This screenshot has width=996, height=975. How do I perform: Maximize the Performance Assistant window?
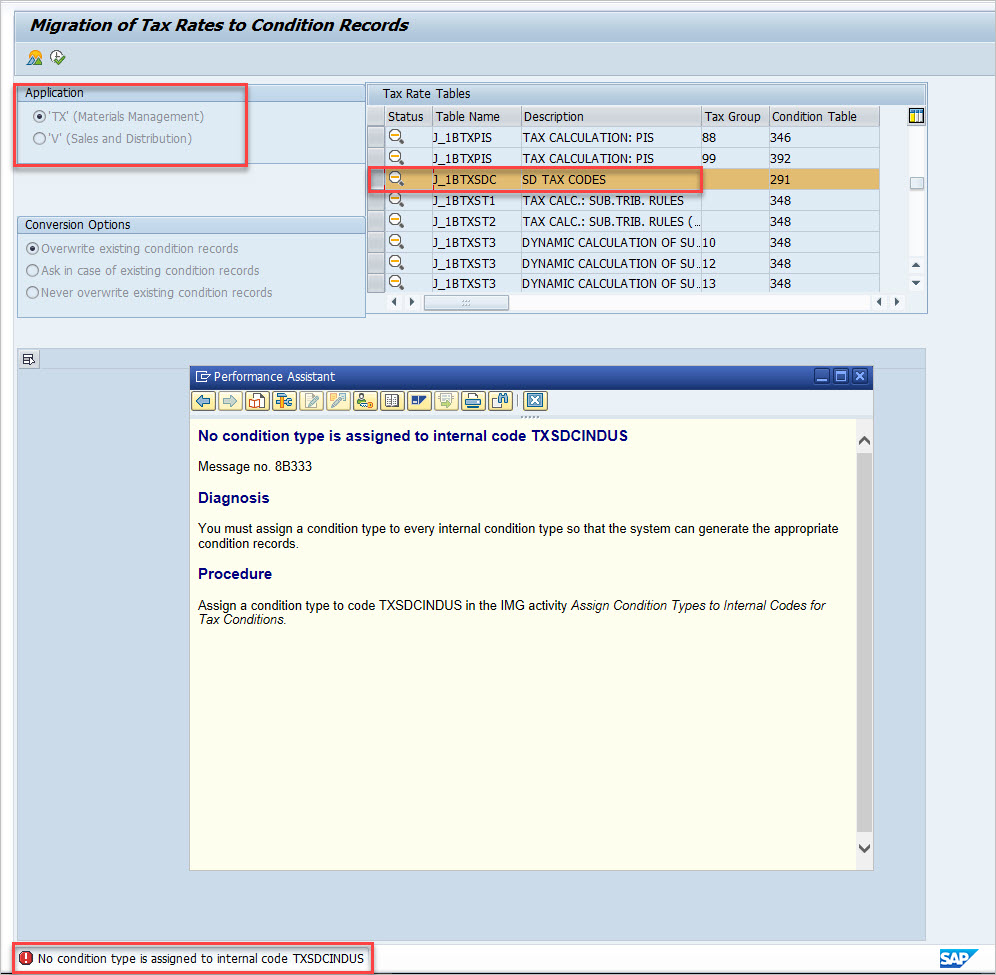pyautogui.click(x=840, y=376)
